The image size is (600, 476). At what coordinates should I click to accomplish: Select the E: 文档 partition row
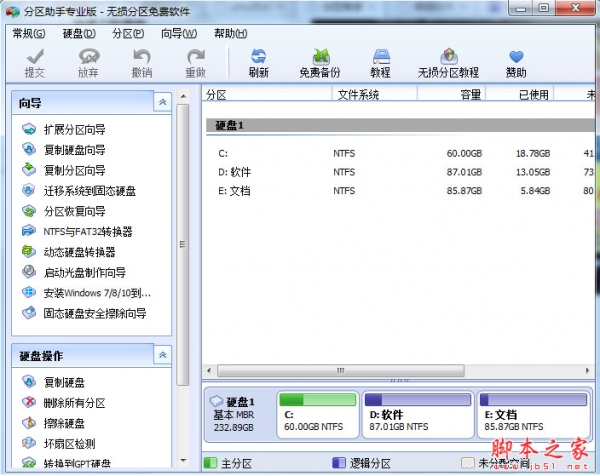(400, 191)
